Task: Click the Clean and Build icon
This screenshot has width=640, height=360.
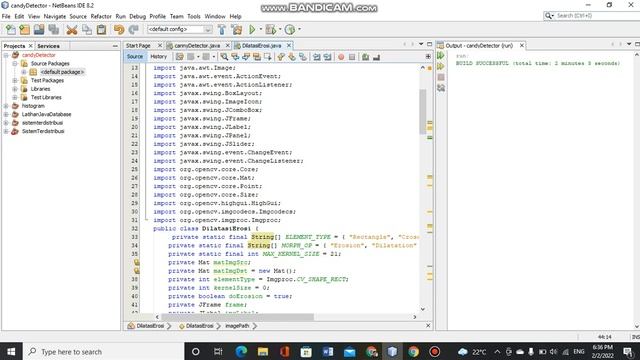Action: point(236,29)
